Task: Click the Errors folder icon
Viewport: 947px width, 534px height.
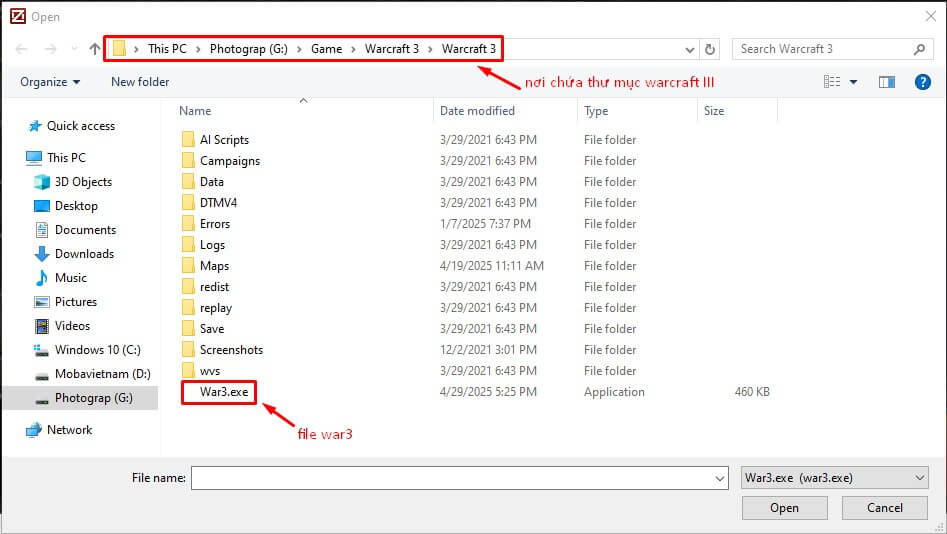Action: [188, 224]
